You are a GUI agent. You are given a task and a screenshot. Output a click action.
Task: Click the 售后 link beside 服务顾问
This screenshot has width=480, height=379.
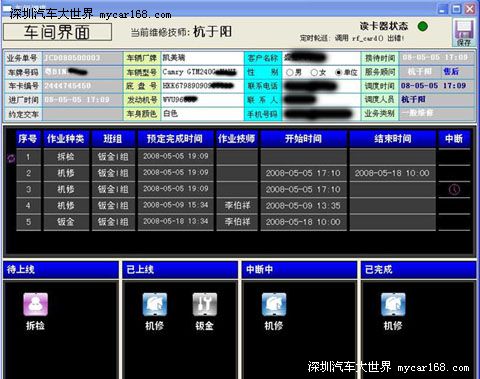451,71
